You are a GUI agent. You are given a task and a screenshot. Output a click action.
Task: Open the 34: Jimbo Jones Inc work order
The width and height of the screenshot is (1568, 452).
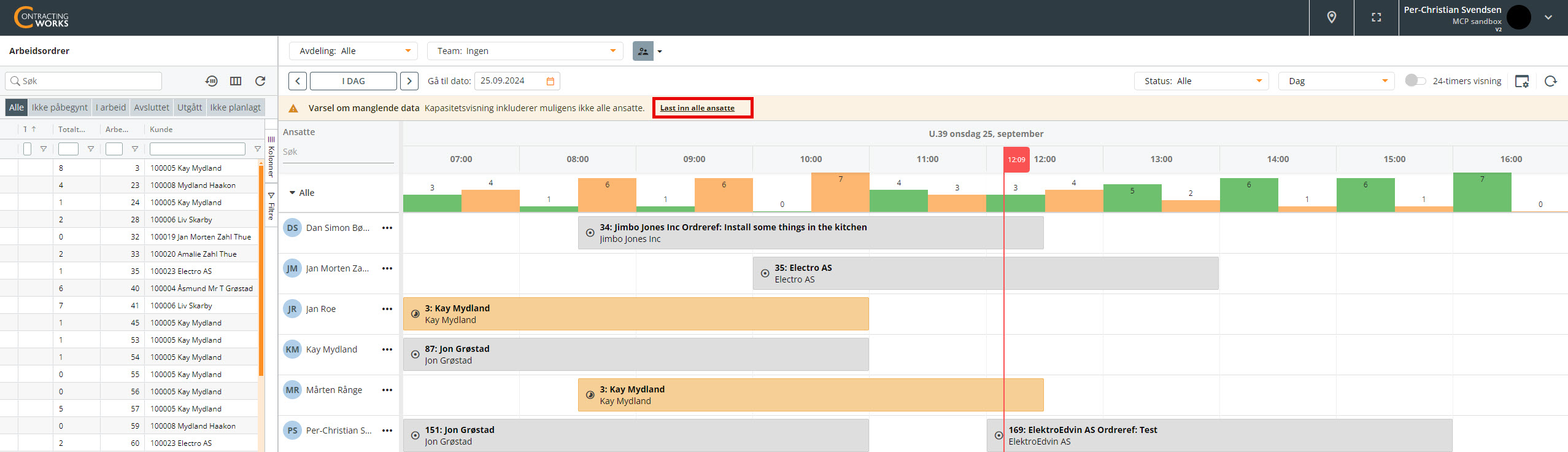pyautogui.click(x=811, y=233)
